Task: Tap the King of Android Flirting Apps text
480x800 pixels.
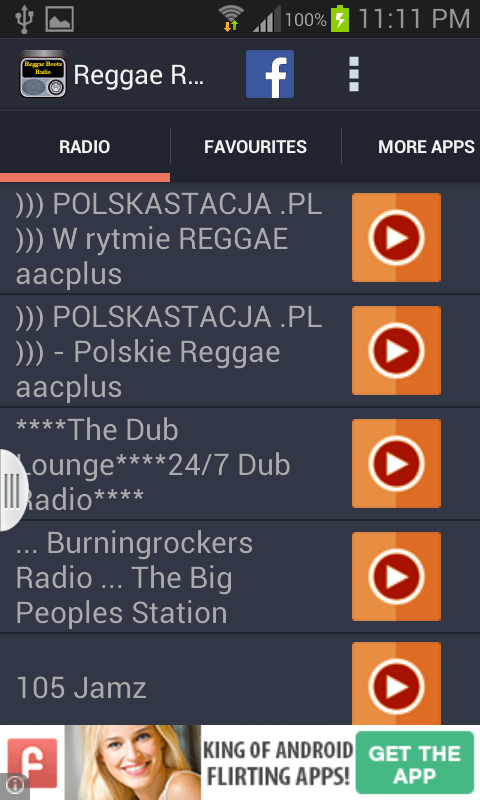Action: coord(278,763)
